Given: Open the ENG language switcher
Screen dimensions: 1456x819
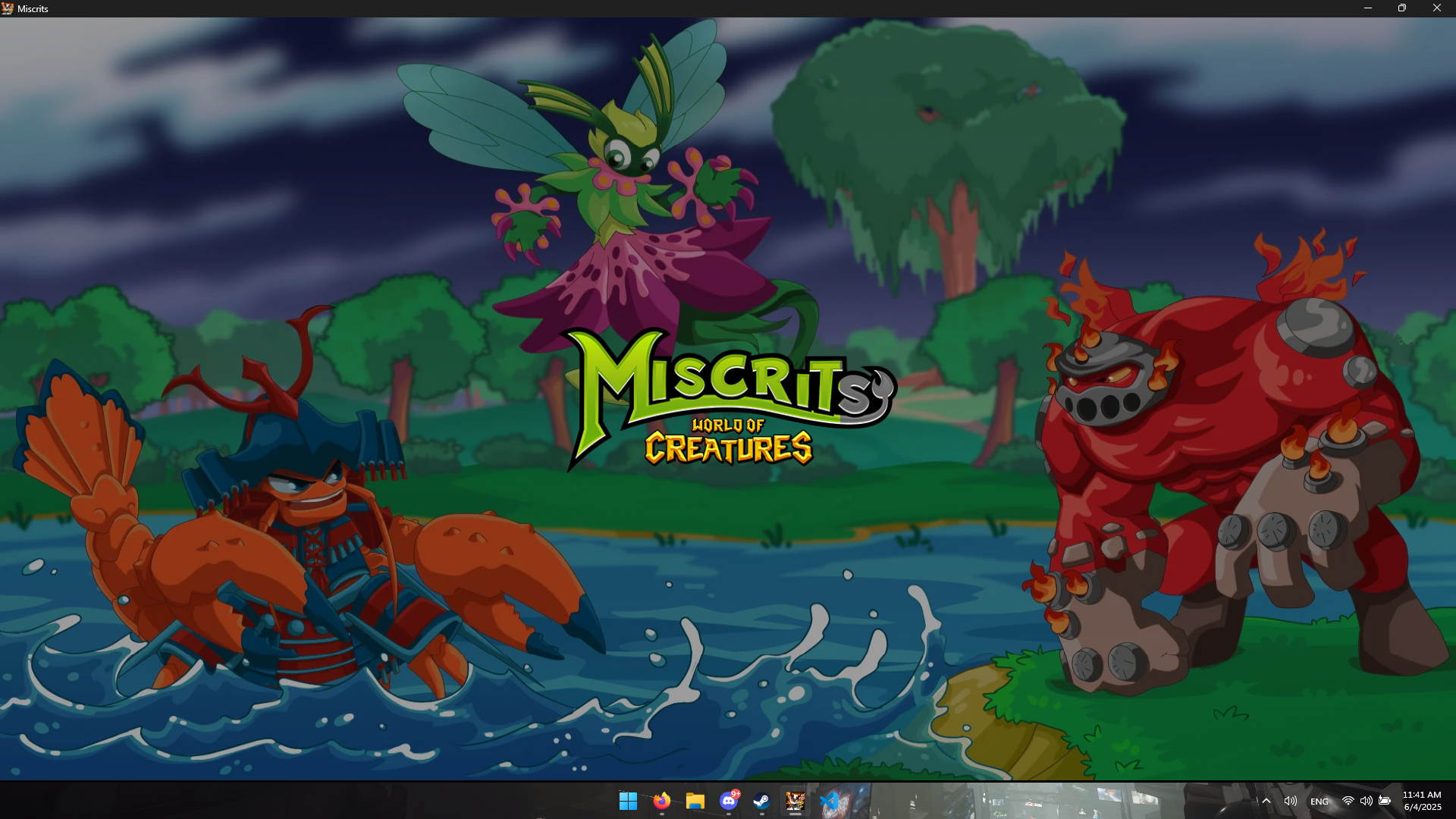Looking at the screenshot, I should pos(1319,802).
